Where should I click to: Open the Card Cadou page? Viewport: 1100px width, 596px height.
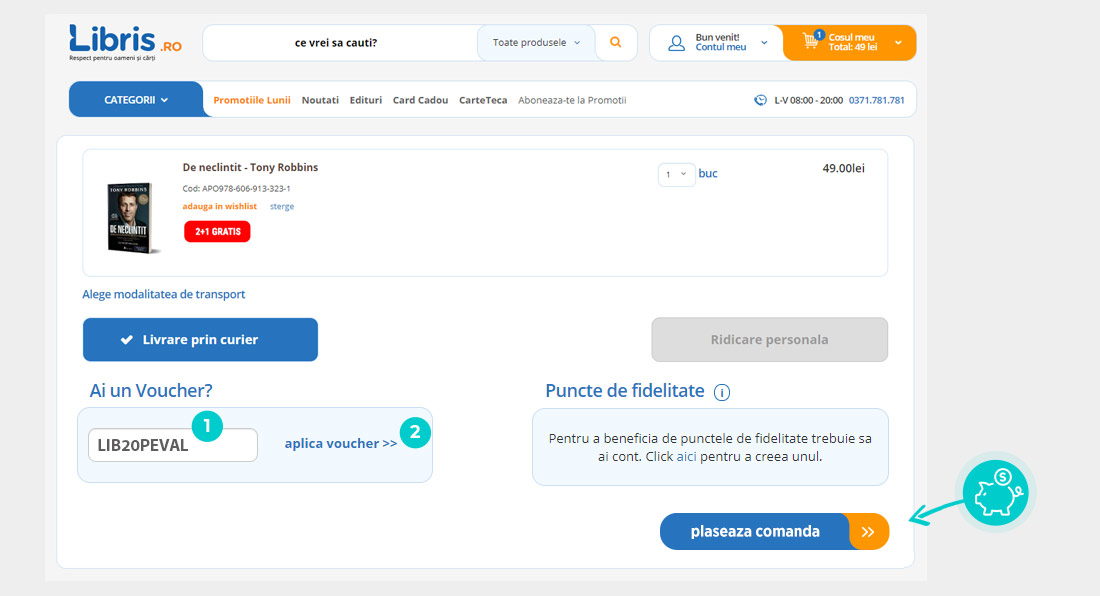click(x=420, y=100)
